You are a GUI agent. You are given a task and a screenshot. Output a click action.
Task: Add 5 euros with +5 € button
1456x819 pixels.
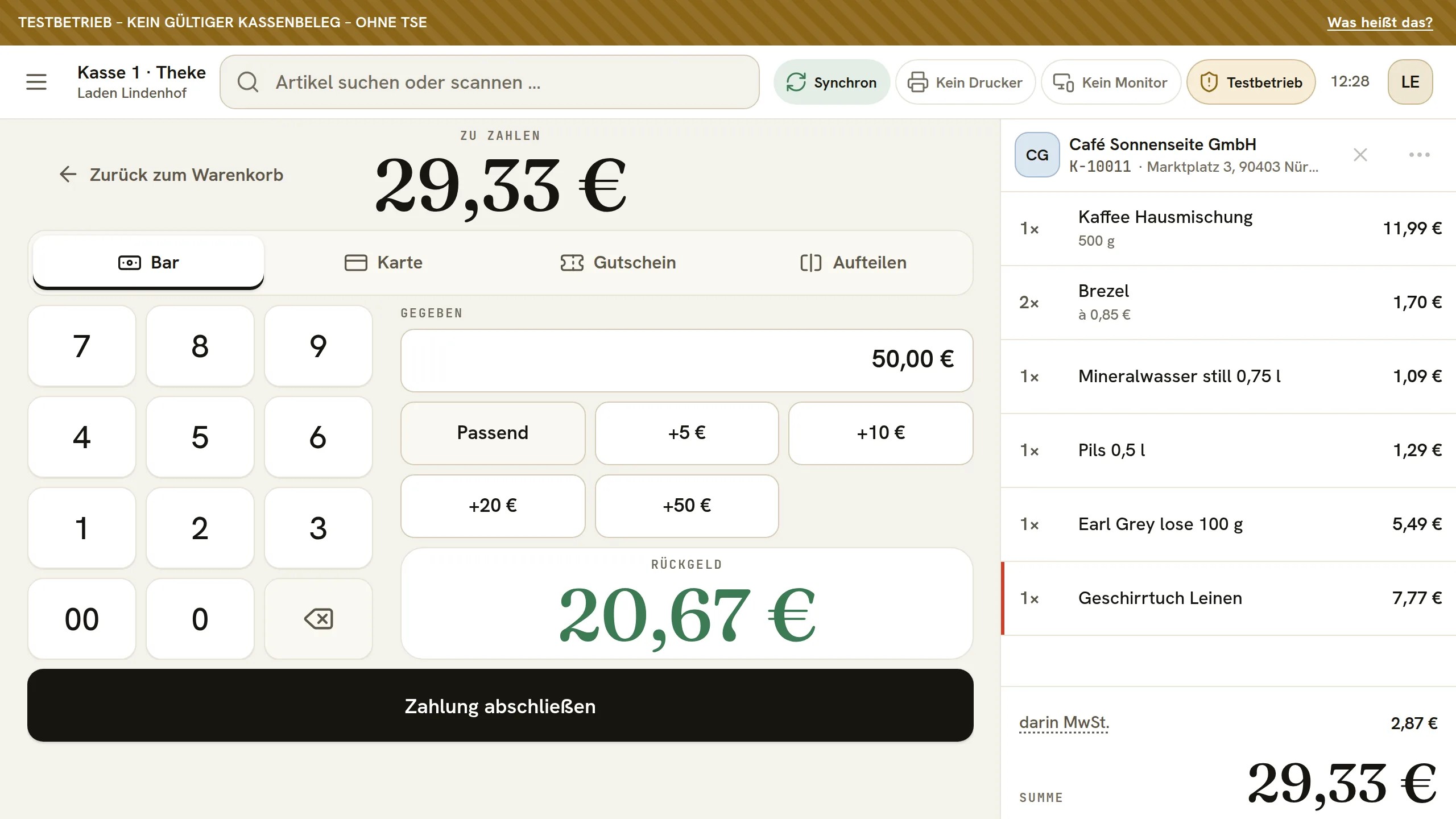[x=687, y=433]
